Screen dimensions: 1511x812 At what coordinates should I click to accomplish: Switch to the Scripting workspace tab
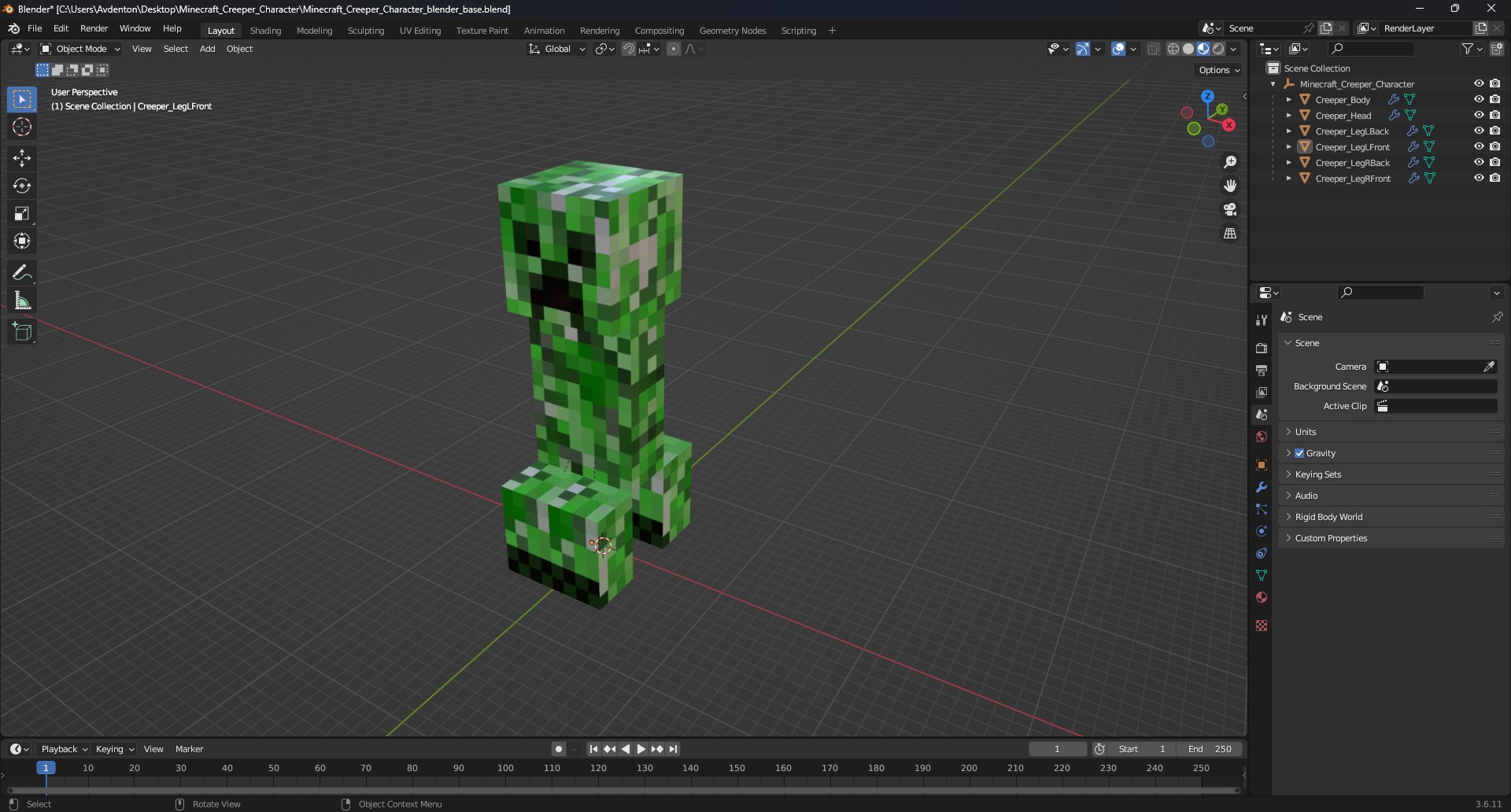tap(798, 31)
